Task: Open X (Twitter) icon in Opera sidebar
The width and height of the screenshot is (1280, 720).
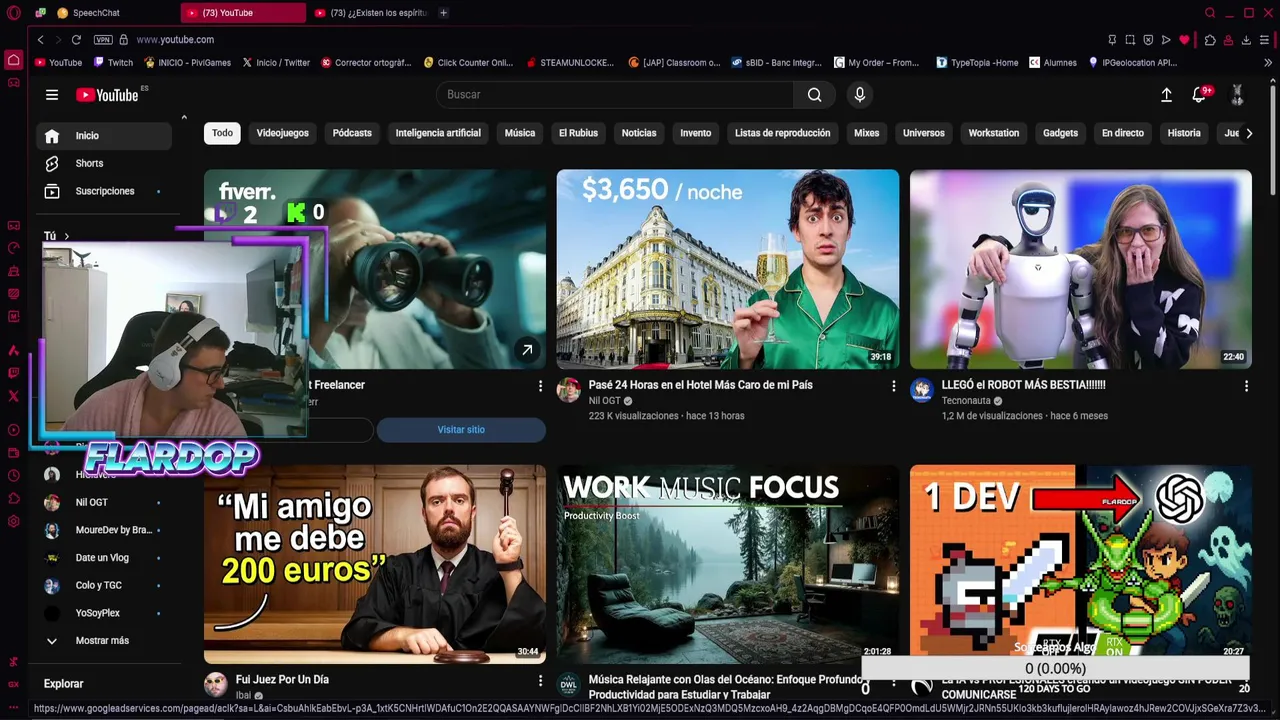Action: 13,396
